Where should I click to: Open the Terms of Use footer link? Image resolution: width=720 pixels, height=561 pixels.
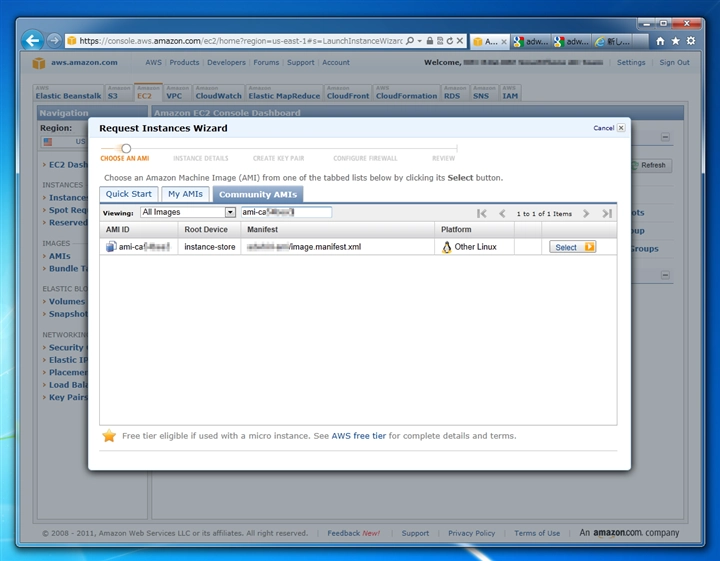pos(536,533)
